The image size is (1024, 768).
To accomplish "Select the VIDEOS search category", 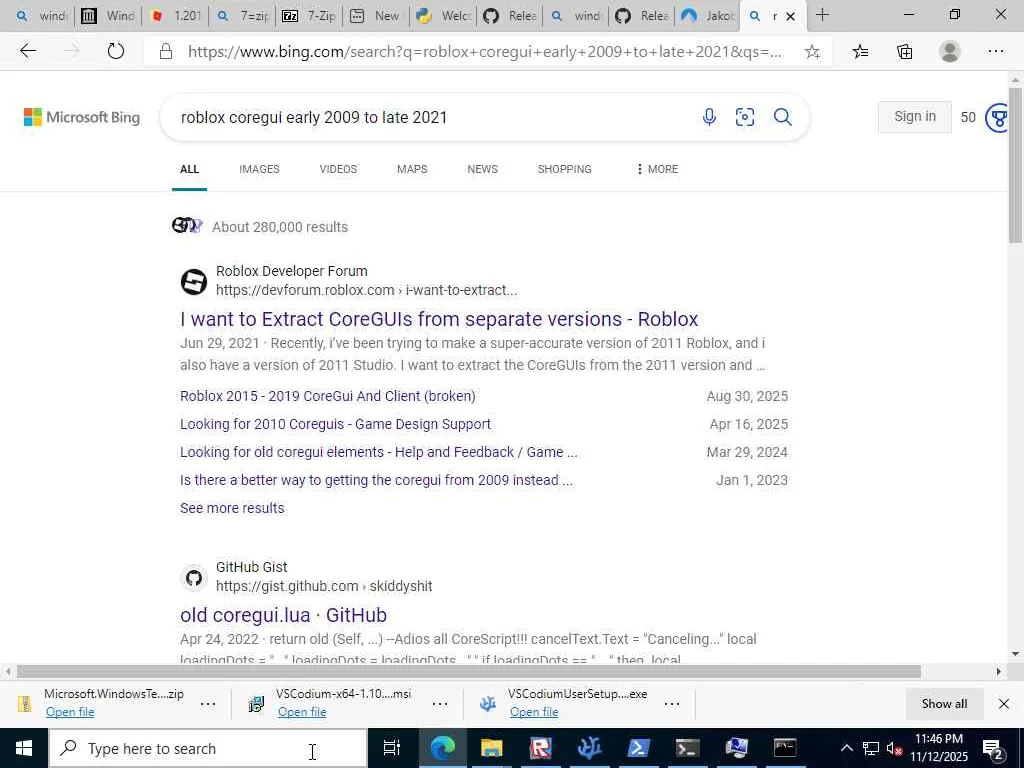I will [338, 169].
